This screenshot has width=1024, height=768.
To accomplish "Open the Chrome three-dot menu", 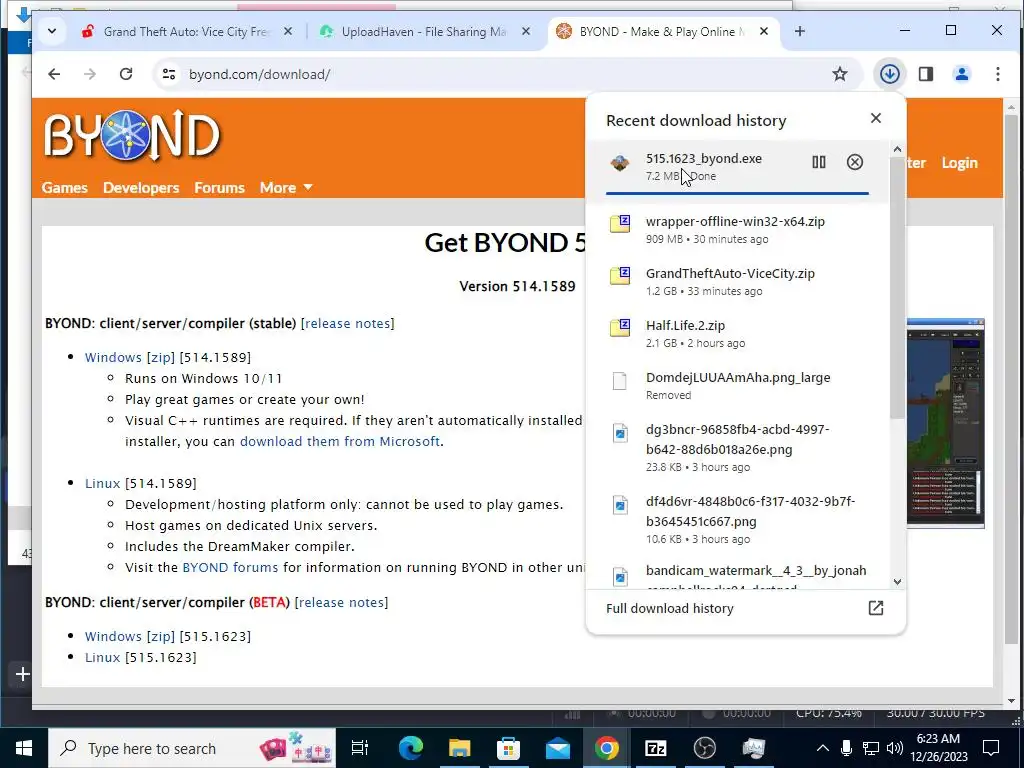I will 998,74.
